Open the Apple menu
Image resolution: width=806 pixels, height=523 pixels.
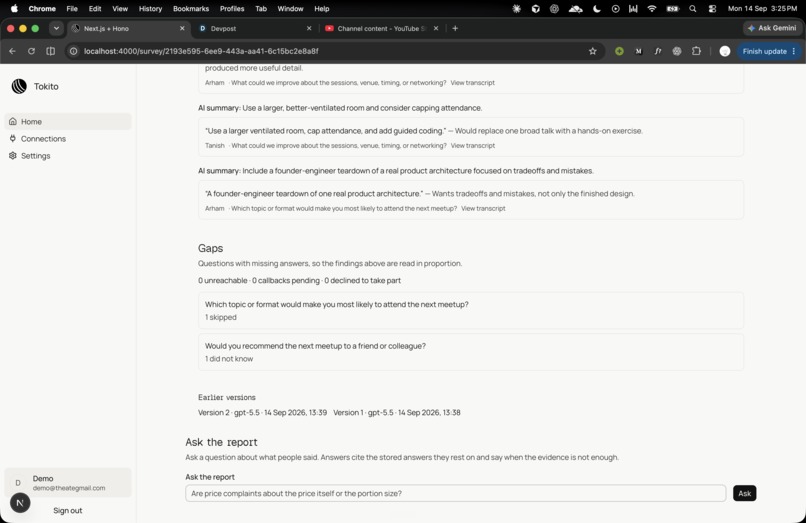click(x=14, y=8)
